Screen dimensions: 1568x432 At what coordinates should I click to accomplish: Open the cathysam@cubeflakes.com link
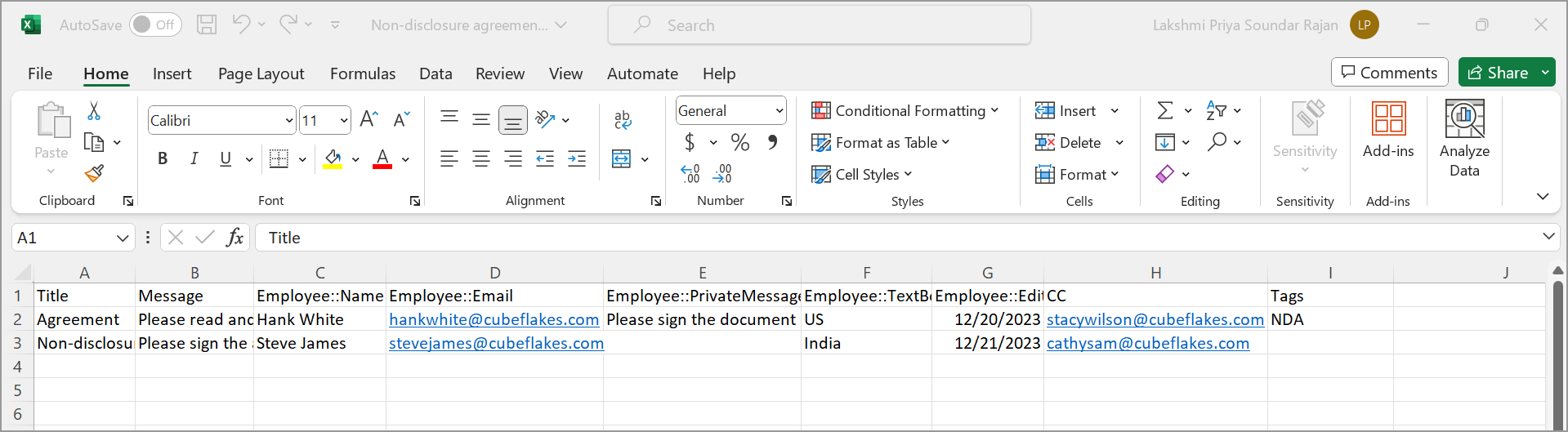tap(1148, 343)
